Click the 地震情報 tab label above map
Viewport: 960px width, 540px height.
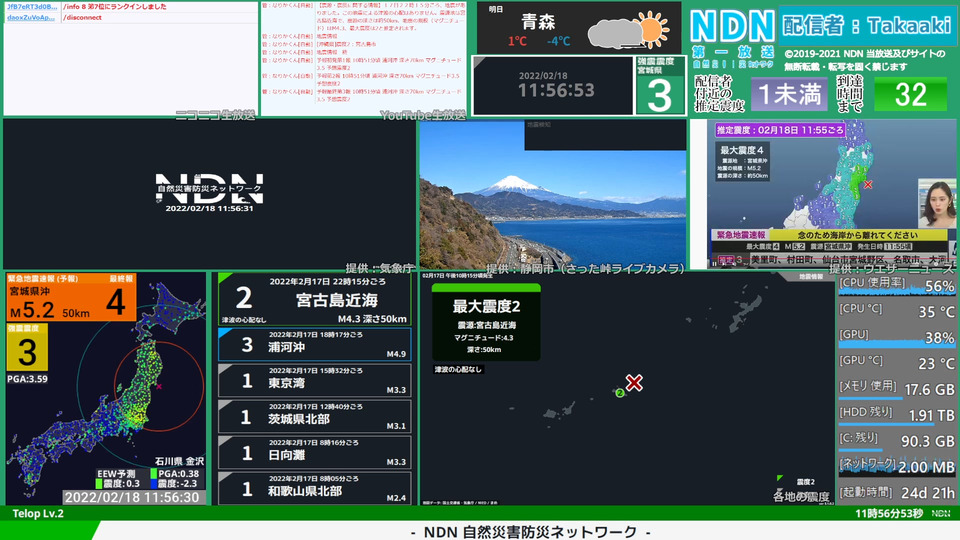coord(811,277)
